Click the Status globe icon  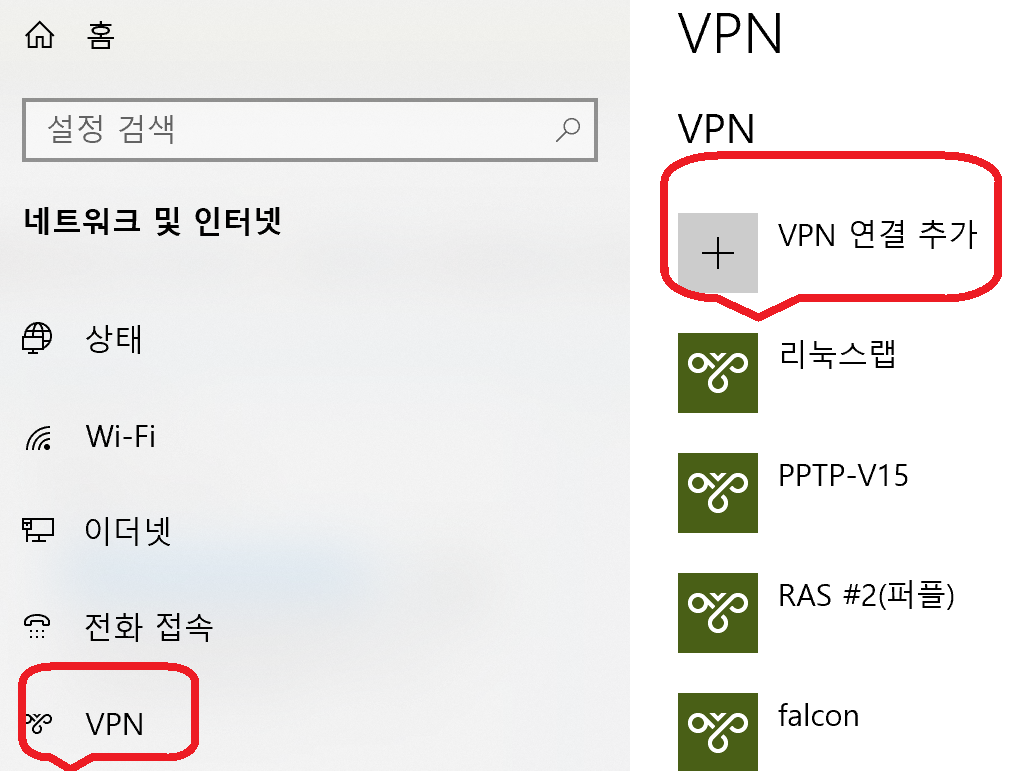point(38,338)
